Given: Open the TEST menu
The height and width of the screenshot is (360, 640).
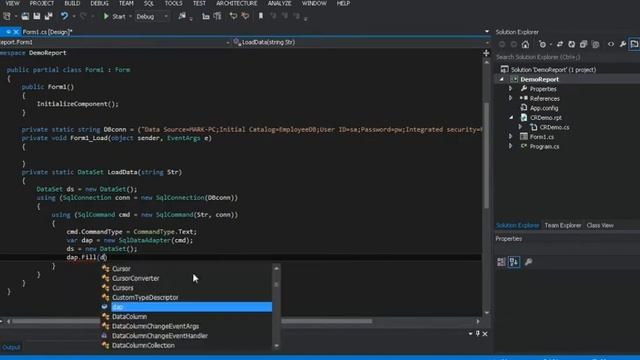Looking at the screenshot, I should click(199, 3).
